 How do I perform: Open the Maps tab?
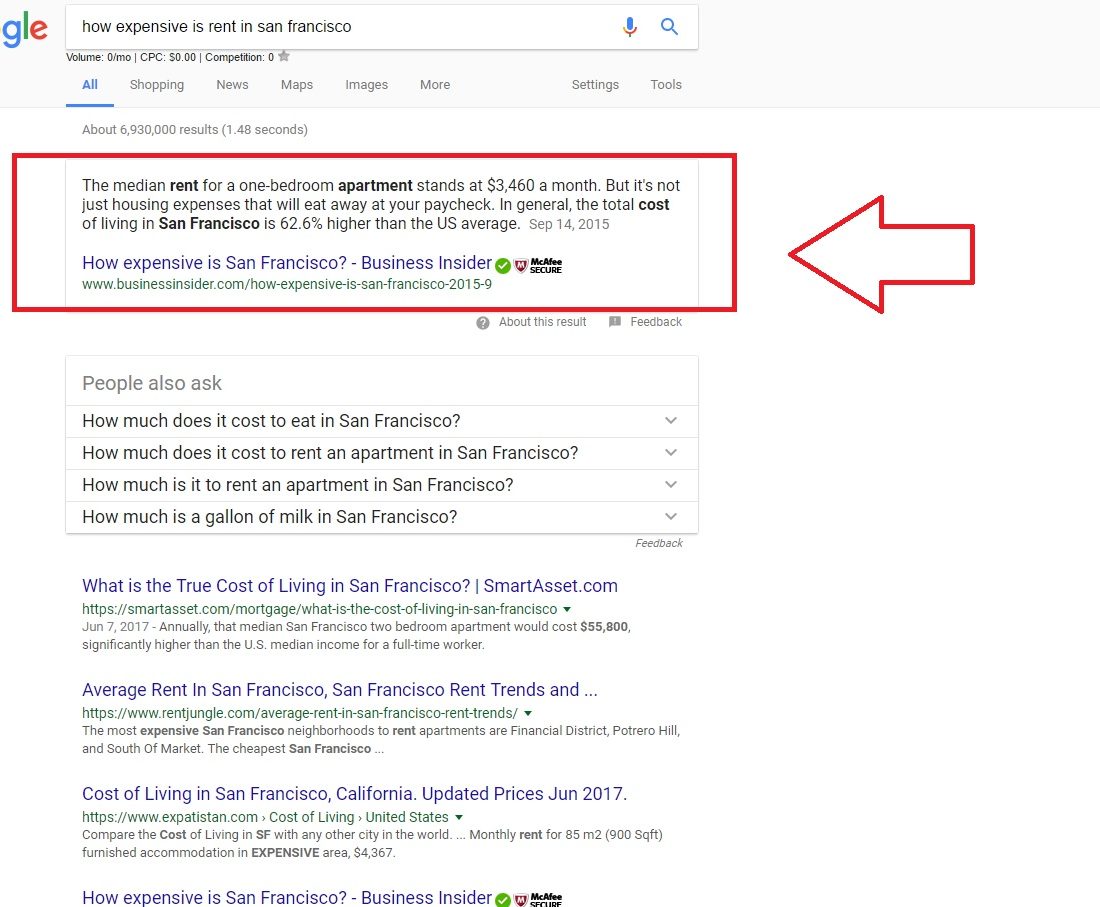(297, 85)
